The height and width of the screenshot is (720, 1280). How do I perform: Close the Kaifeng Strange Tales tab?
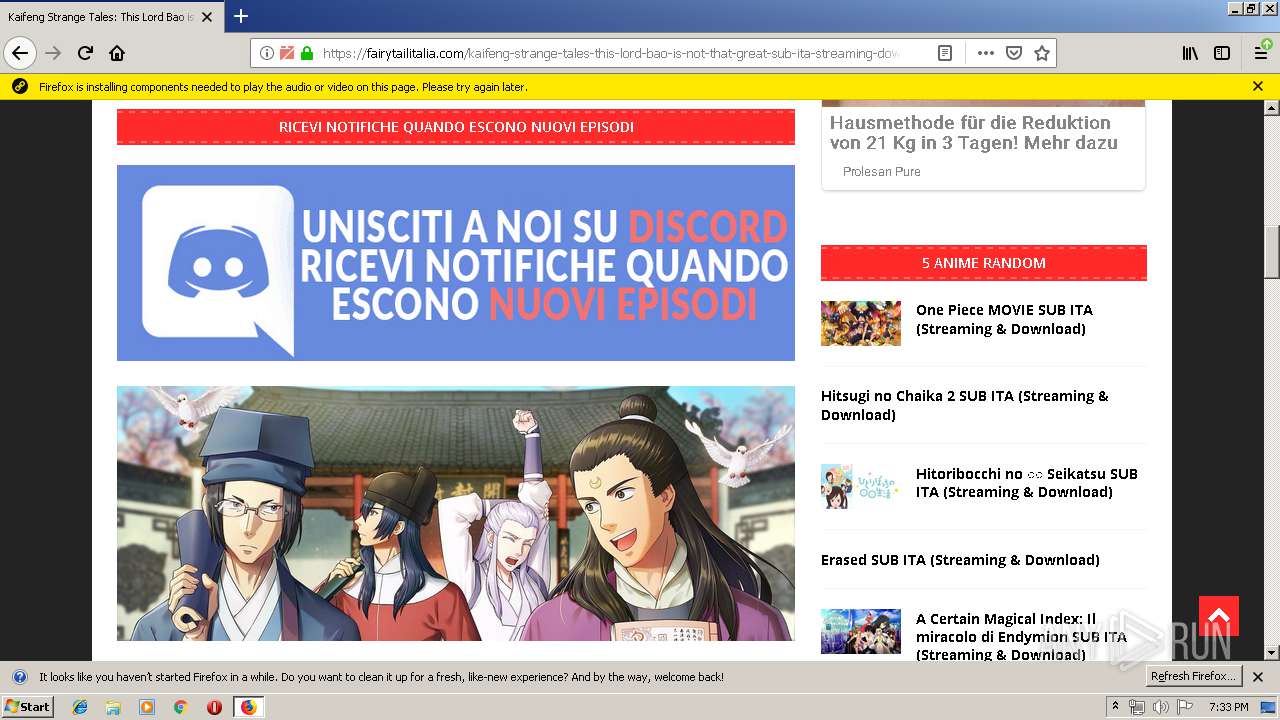(x=208, y=17)
